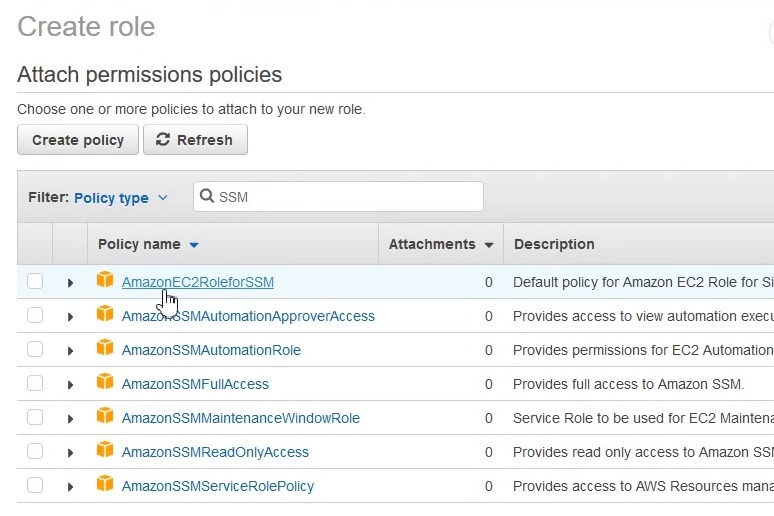The height and width of the screenshot is (516, 774).
Task: Click the policy icon beside AmazonSSMFullAccess
Action: point(105,382)
